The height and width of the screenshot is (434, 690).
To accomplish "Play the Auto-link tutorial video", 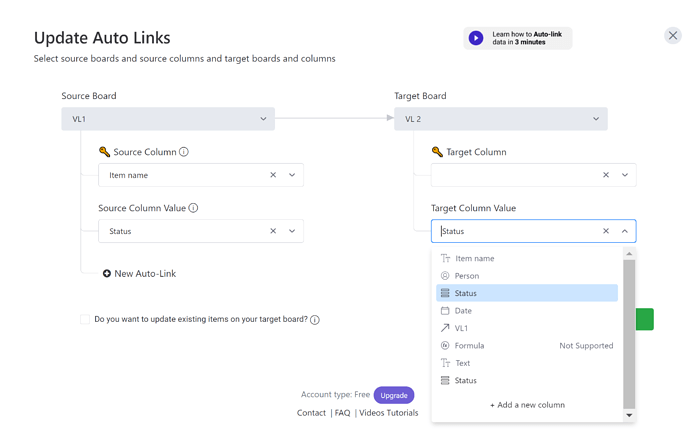I will [476, 38].
